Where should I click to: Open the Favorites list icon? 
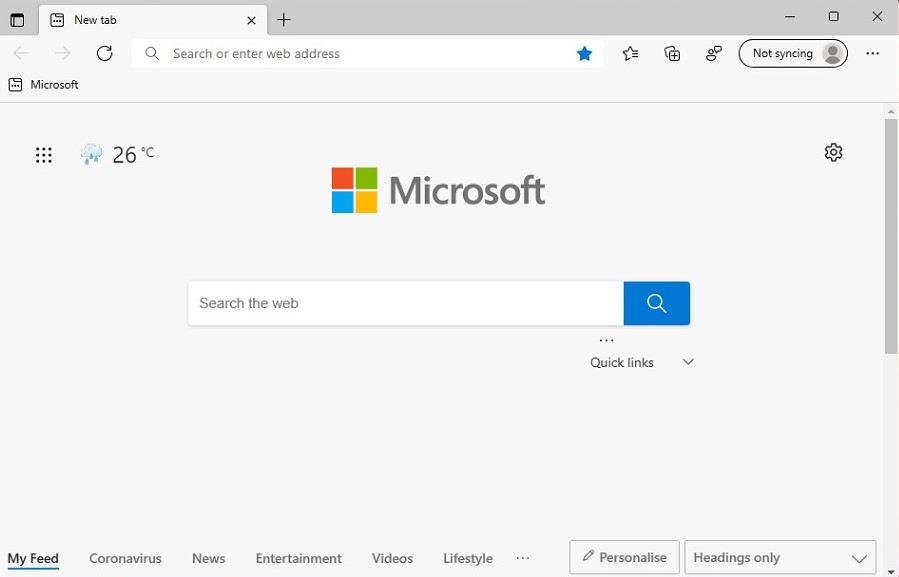630,53
